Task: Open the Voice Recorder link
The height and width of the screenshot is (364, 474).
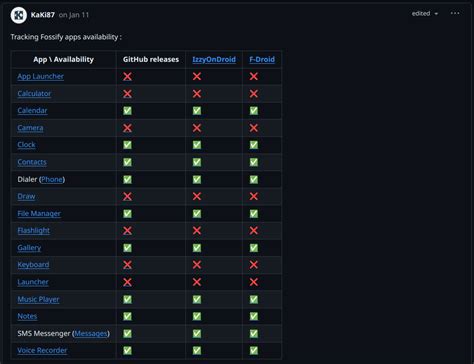Action: pyautogui.click(x=42, y=351)
